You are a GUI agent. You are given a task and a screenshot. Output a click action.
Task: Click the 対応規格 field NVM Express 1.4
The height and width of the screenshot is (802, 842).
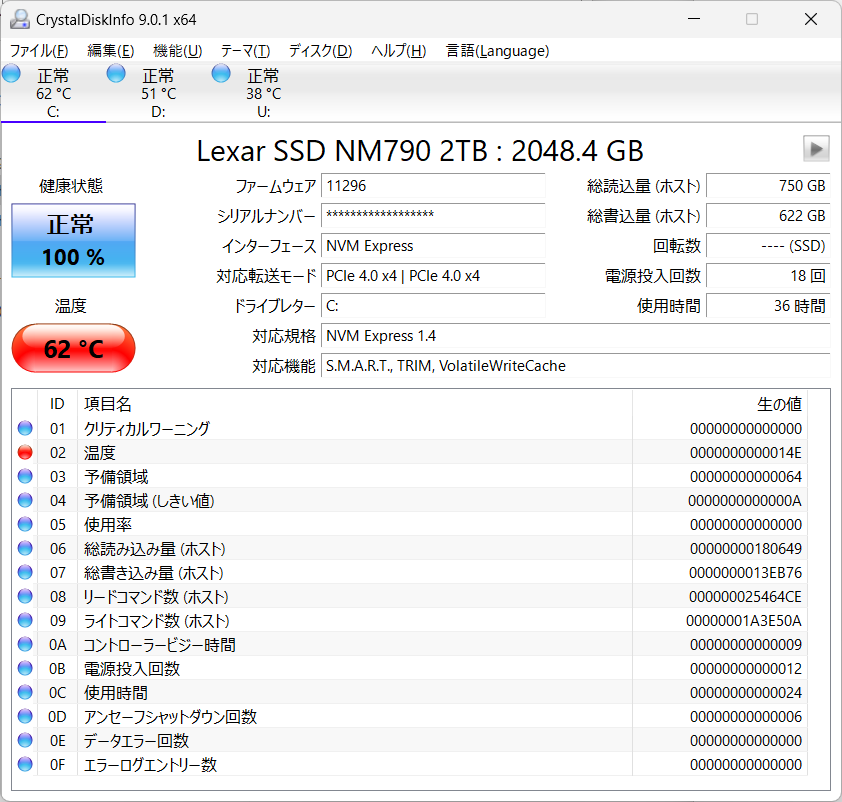576,336
